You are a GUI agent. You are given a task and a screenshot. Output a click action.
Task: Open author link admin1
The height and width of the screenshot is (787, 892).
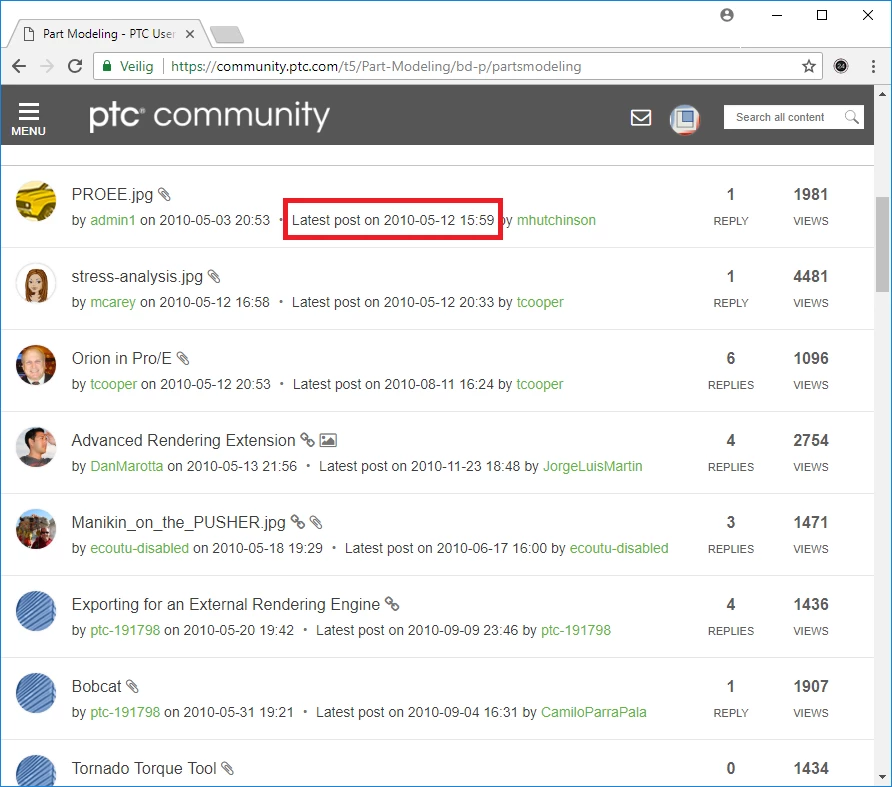tap(113, 220)
